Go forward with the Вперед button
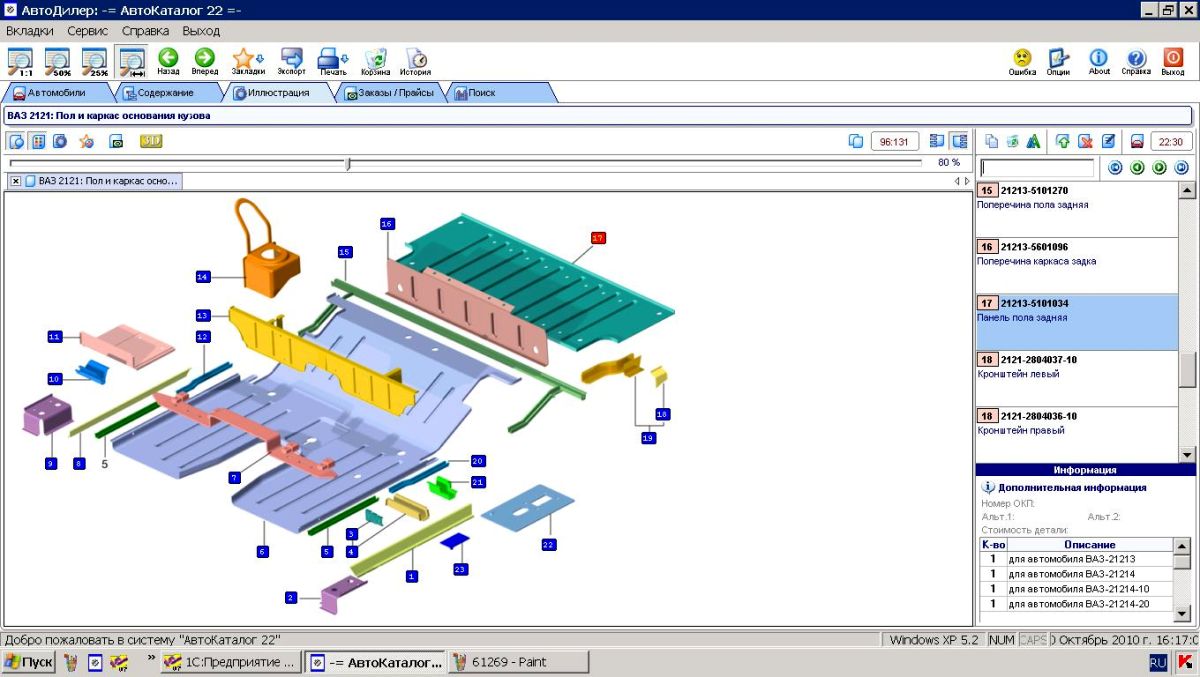The image size is (1200, 677). [x=204, y=62]
